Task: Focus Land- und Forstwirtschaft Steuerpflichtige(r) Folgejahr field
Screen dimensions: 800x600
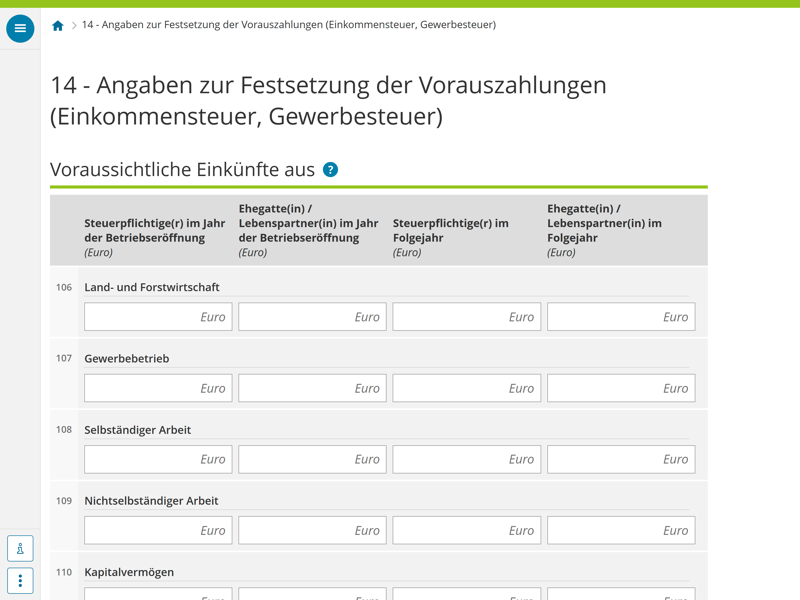Action: tap(466, 317)
